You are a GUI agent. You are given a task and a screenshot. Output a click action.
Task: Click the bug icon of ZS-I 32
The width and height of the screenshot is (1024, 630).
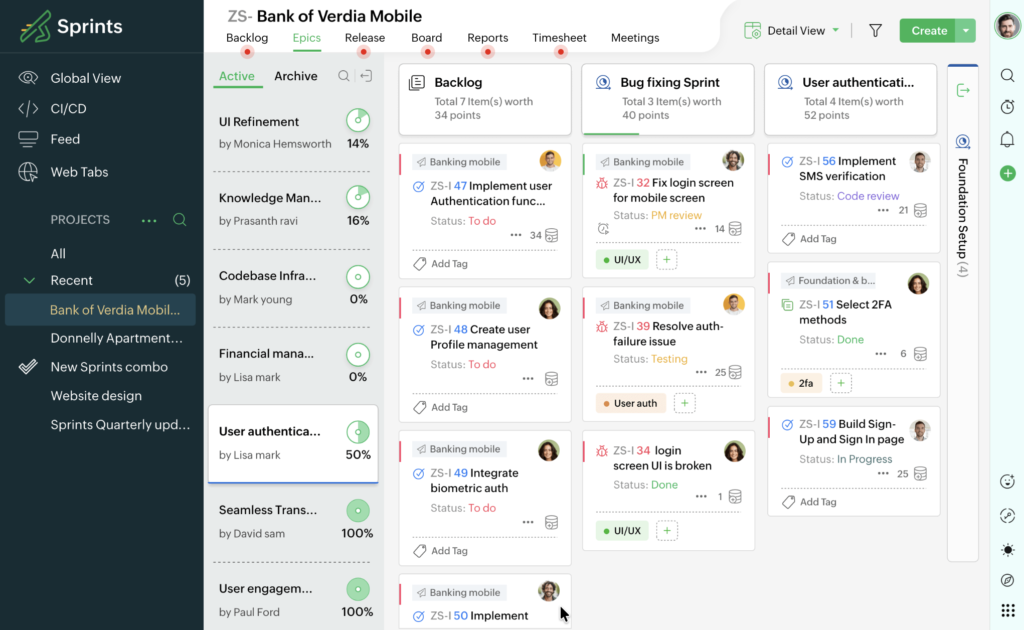pyautogui.click(x=602, y=183)
